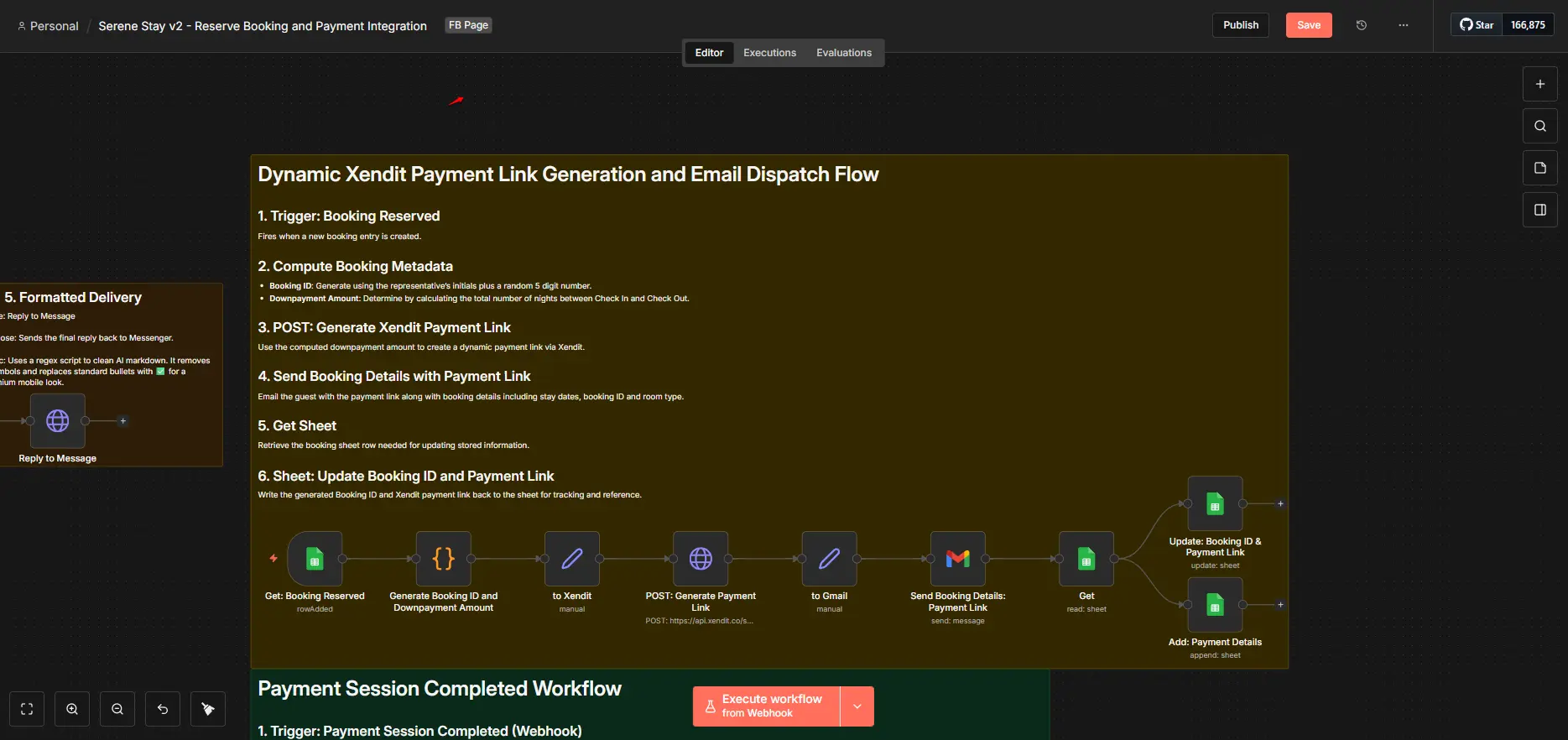Click the FB Page tag
Image resolution: width=1568 pixels, height=740 pixels.
[x=468, y=25]
